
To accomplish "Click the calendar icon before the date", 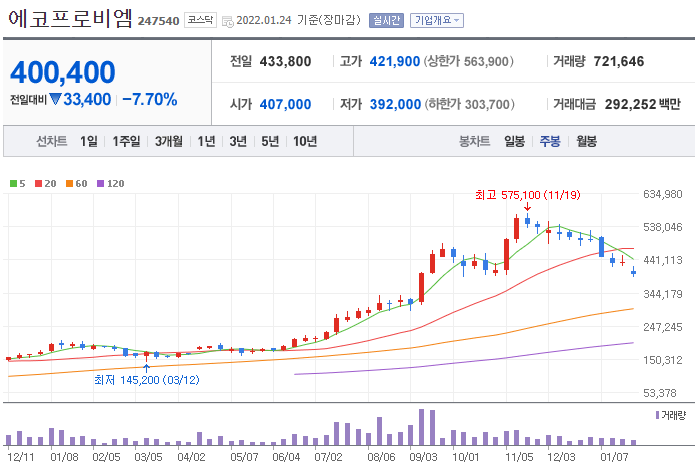I will click(x=227, y=21).
